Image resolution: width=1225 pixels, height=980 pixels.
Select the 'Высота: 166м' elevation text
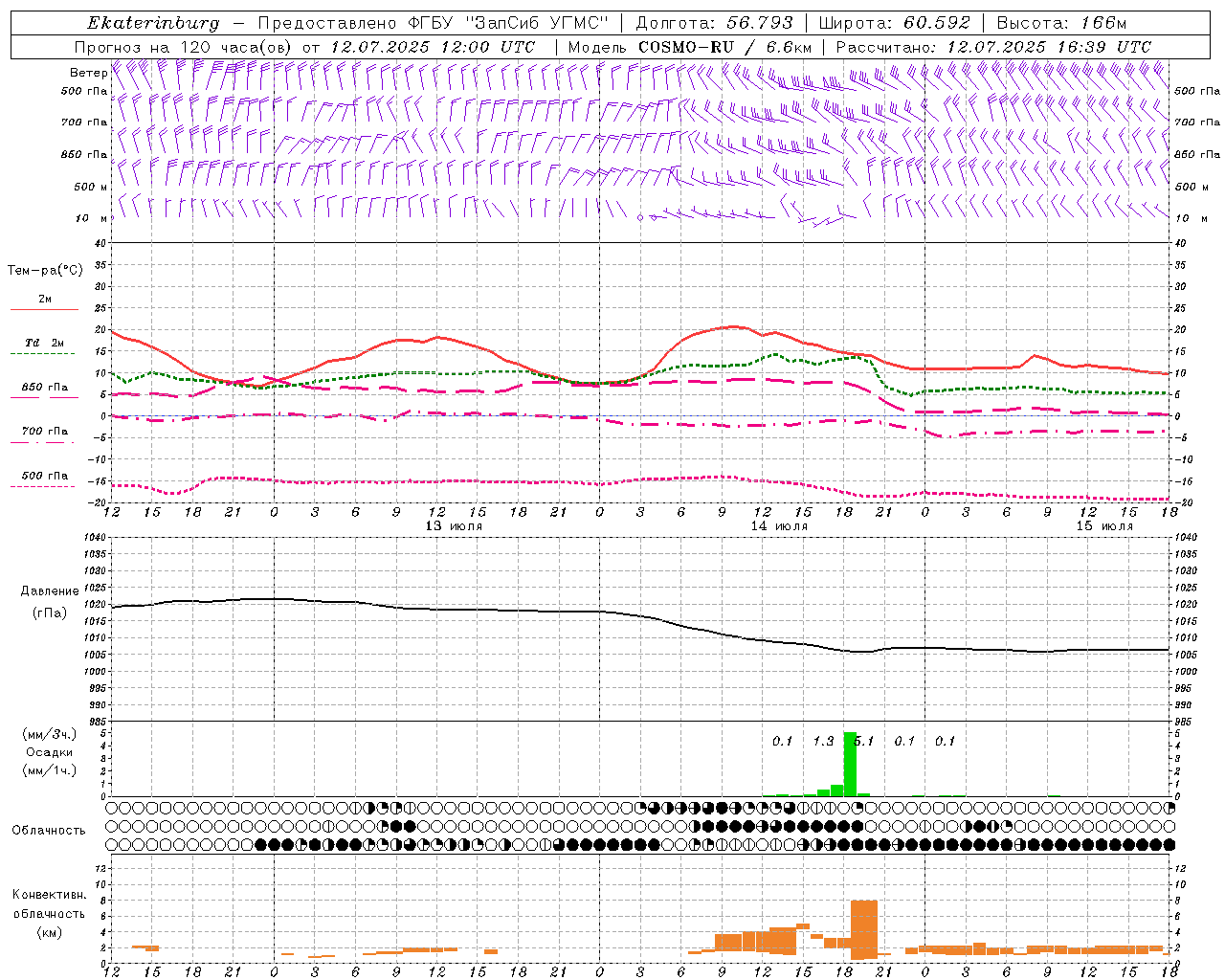tap(1061, 23)
